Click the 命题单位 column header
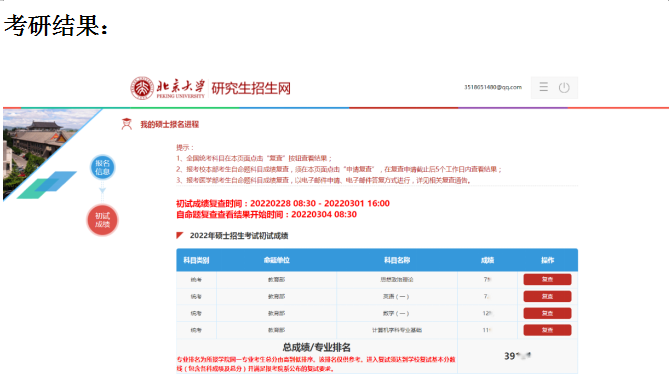The height and width of the screenshot is (386, 669). click(x=276, y=260)
